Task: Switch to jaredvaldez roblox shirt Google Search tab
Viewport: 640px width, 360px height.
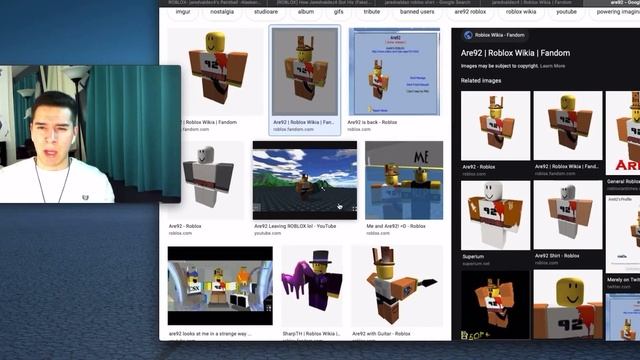Action: [x=427, y=2]
